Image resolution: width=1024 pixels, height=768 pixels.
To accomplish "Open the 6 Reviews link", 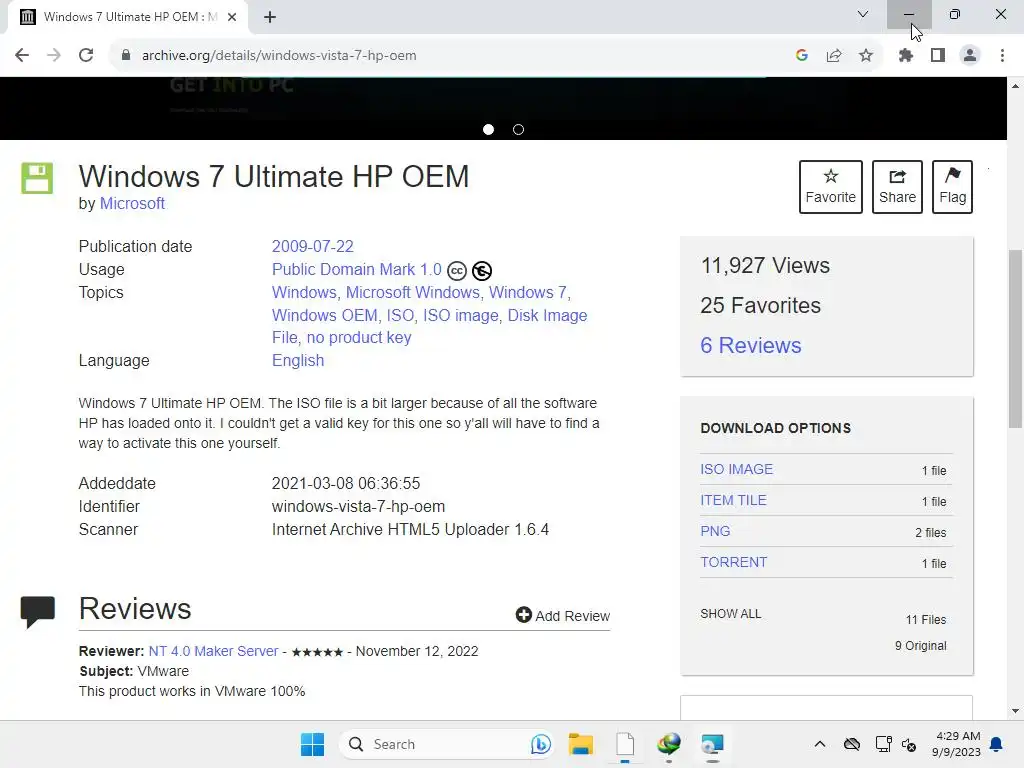I will click(751, 345).
